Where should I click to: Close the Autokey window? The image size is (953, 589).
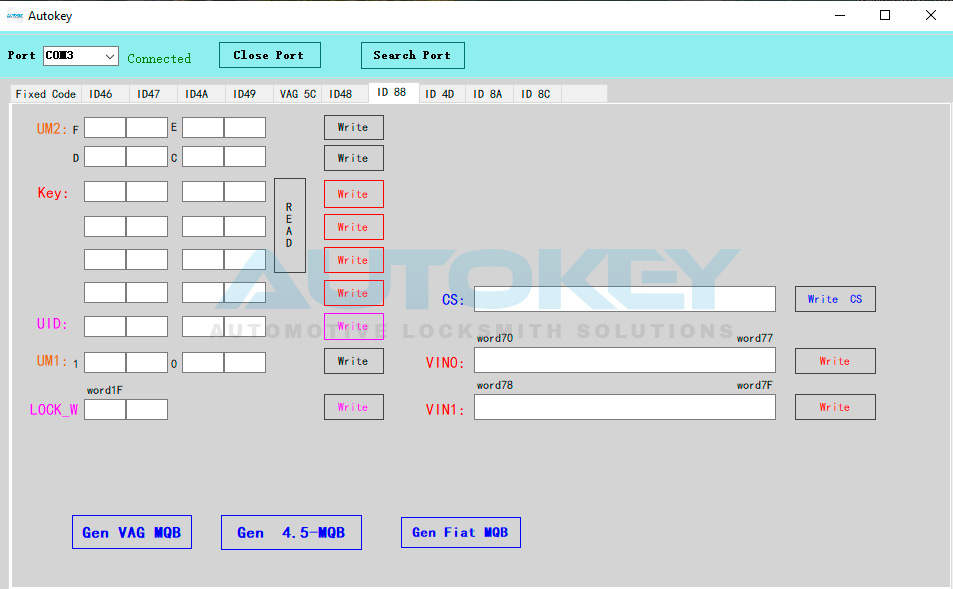click(931, 15)
